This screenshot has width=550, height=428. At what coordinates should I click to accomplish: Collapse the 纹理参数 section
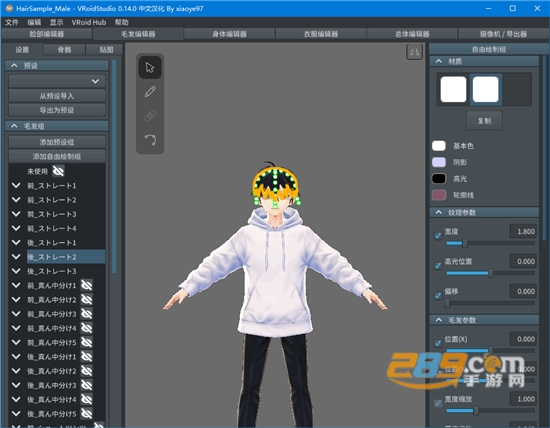(x=439, y=212)
